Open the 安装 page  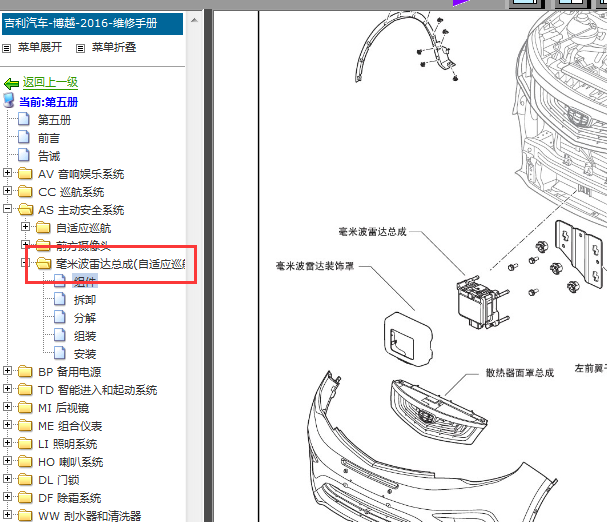(85, 354)
